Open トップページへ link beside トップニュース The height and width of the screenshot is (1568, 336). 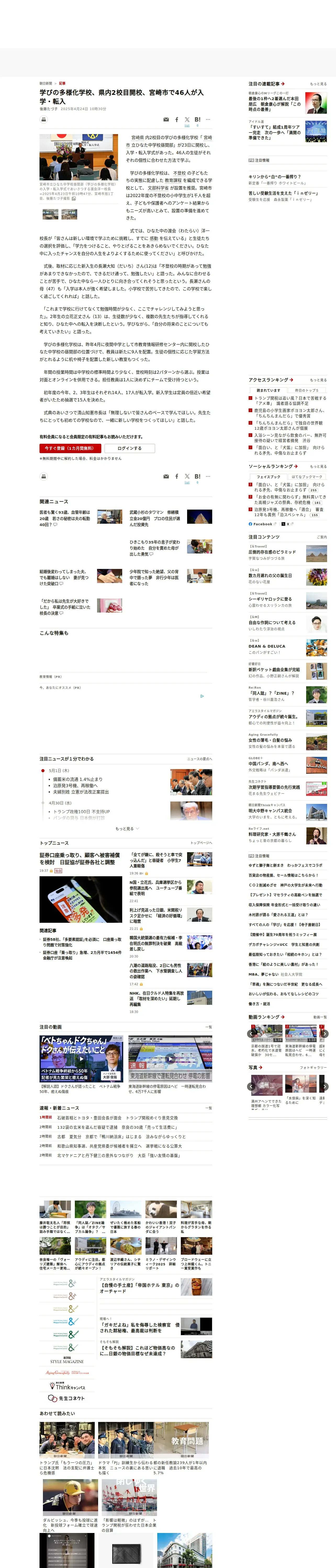[x=201, y=843]
